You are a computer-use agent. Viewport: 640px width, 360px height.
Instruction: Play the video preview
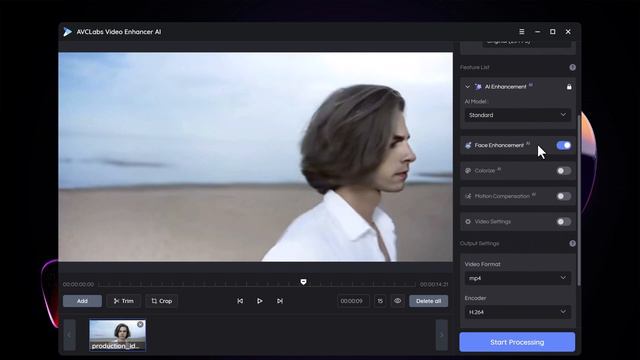pos(260,301)
